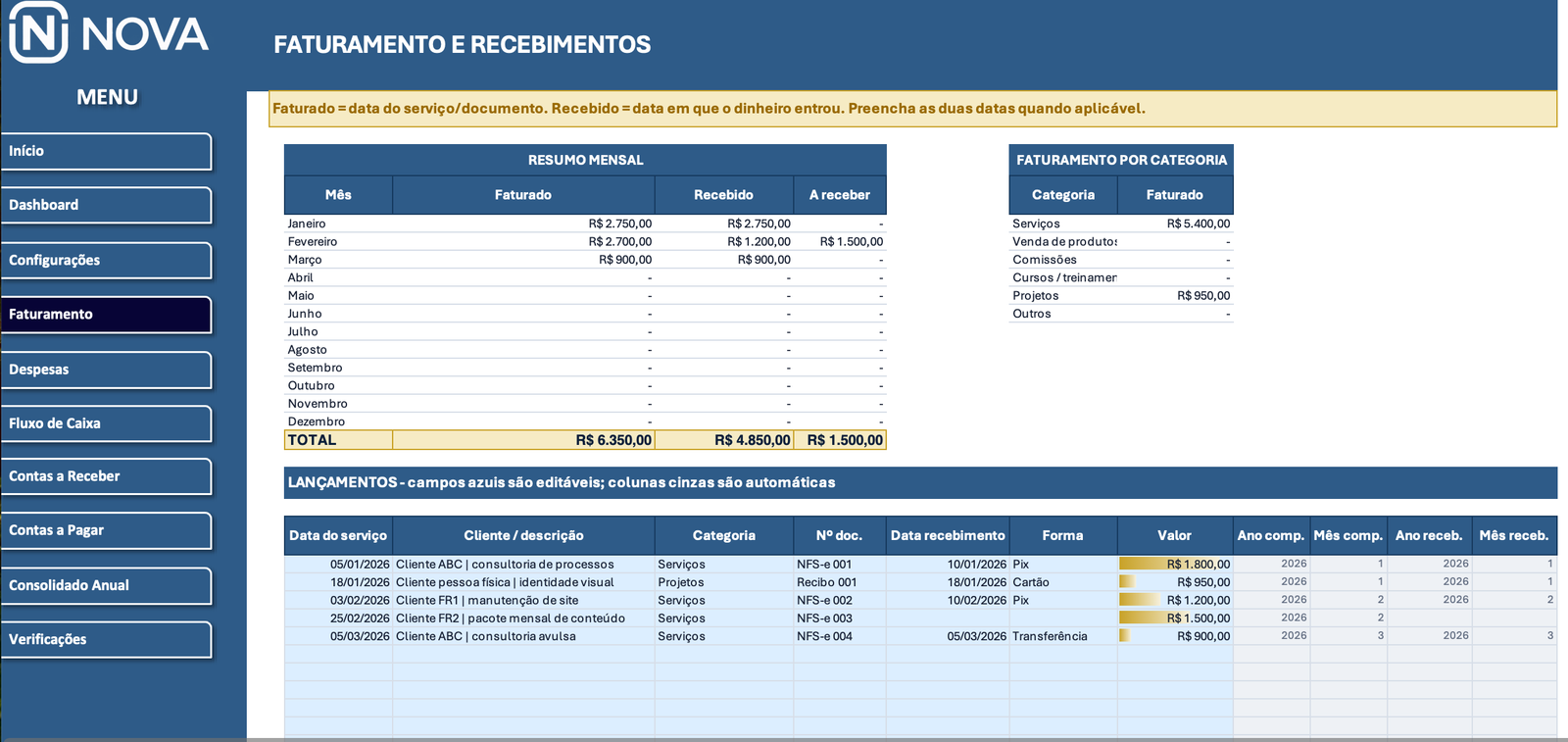Open the Início menu button

[106, 151]
